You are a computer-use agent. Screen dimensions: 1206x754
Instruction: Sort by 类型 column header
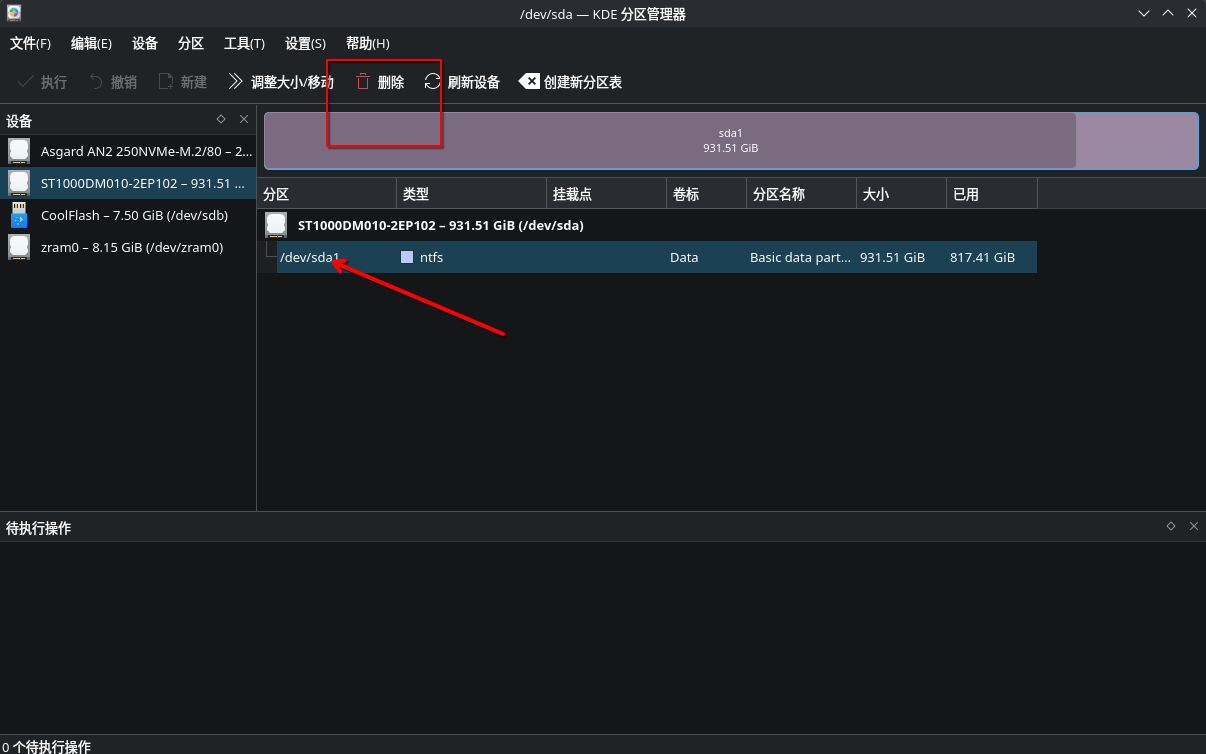472,194
